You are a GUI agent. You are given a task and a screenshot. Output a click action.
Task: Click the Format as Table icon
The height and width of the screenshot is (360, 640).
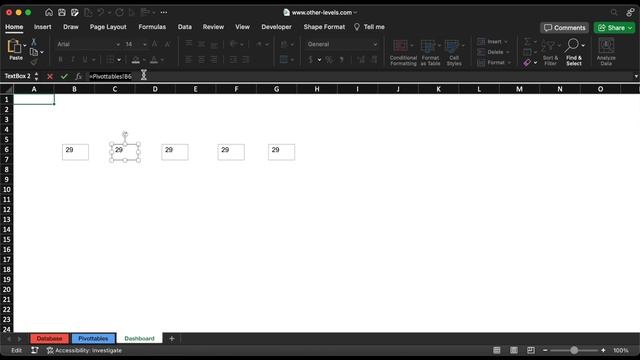428,46
